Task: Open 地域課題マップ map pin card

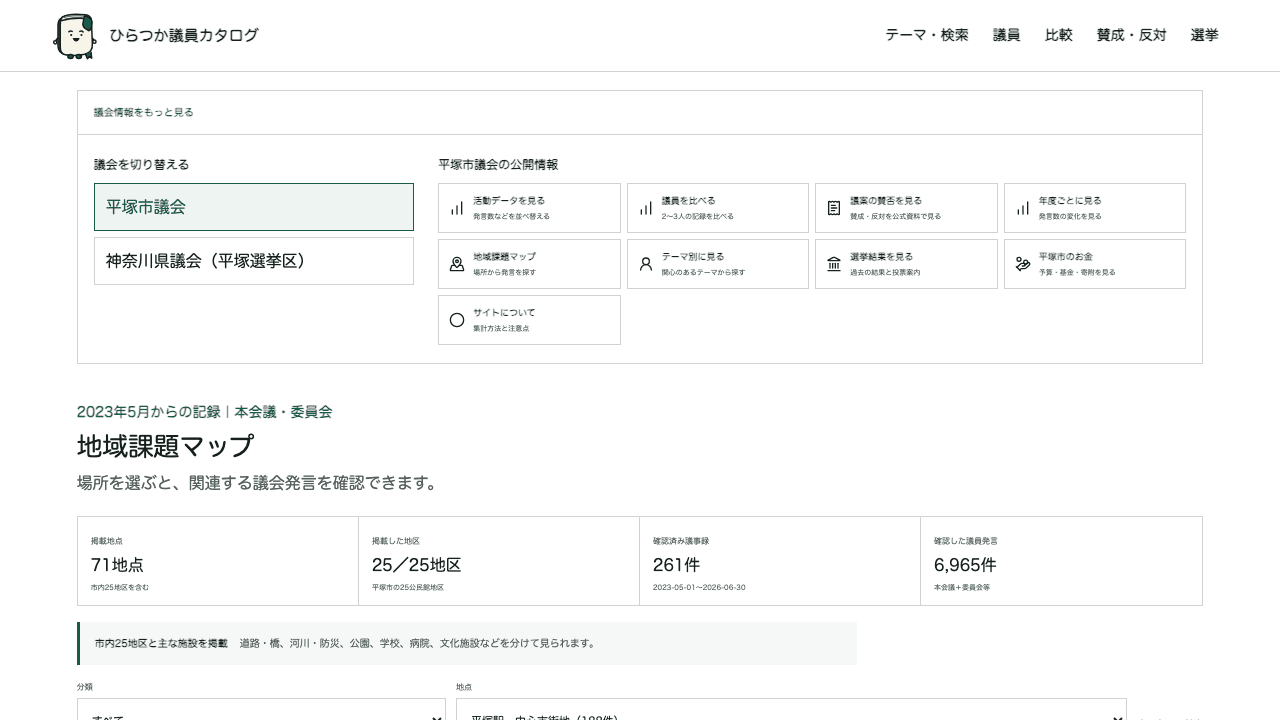Action: 529,264
